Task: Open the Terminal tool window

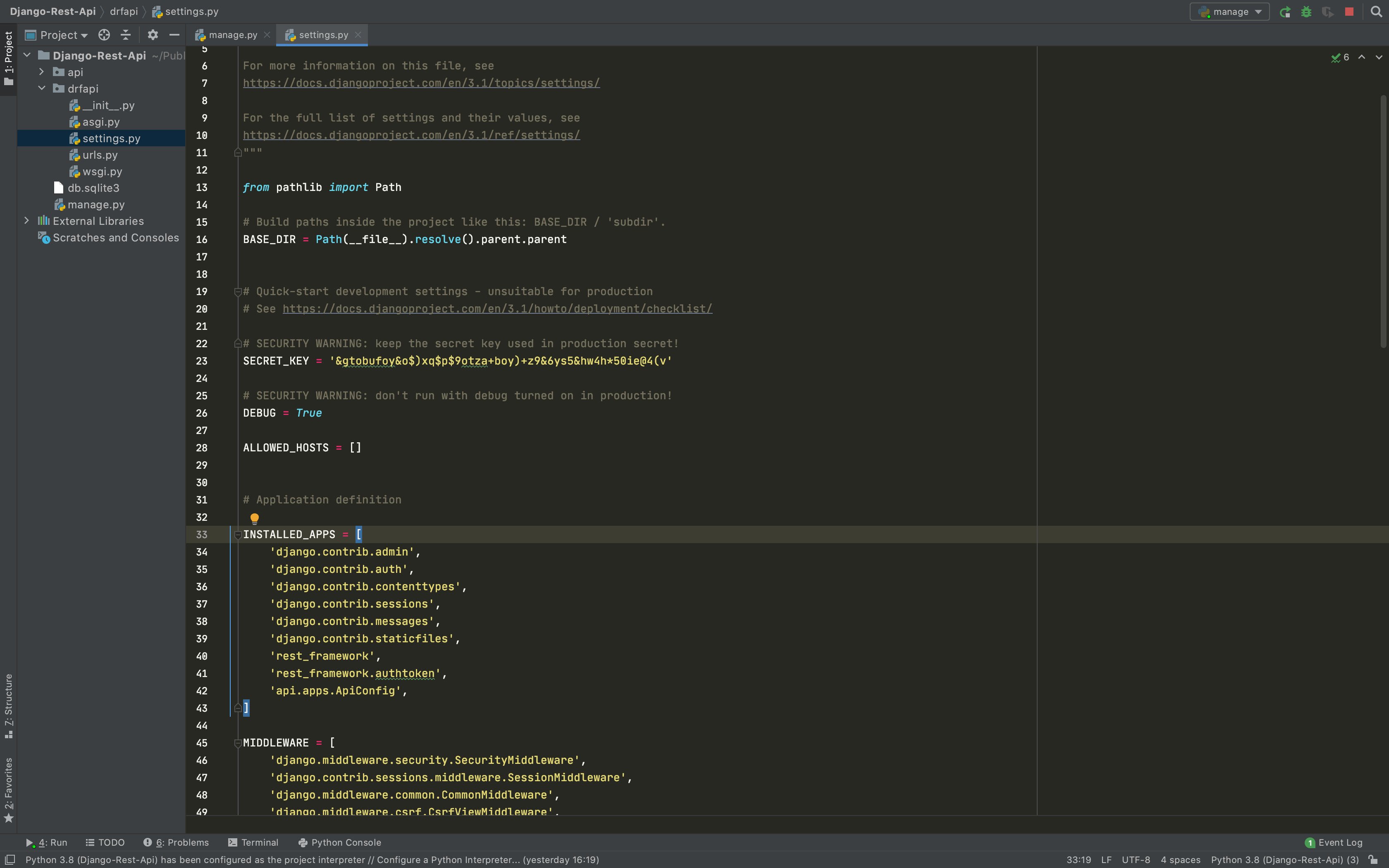Action: (254, 842)
